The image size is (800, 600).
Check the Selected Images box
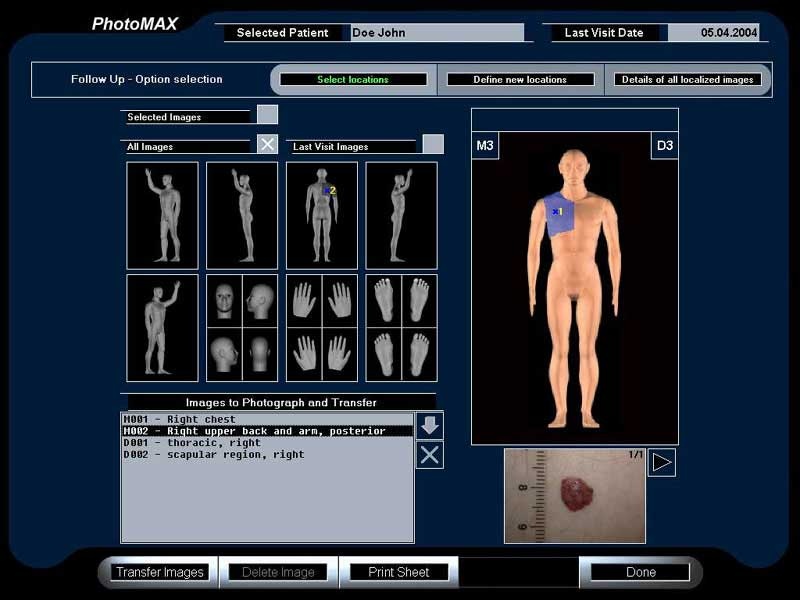267,114
